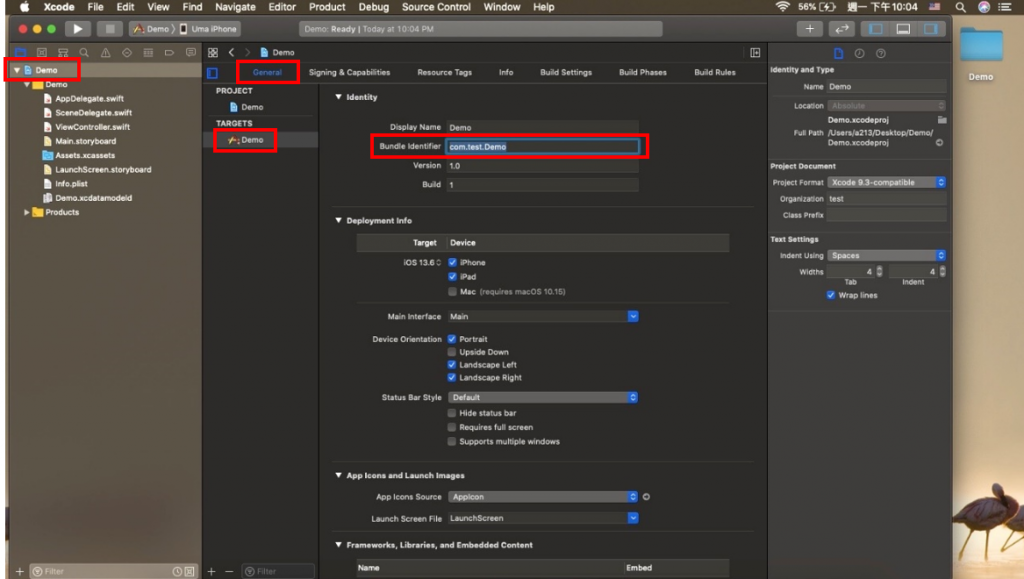Toggle Wrap lines checkbox
The image size is (1024, 579).
click(831, 295)
